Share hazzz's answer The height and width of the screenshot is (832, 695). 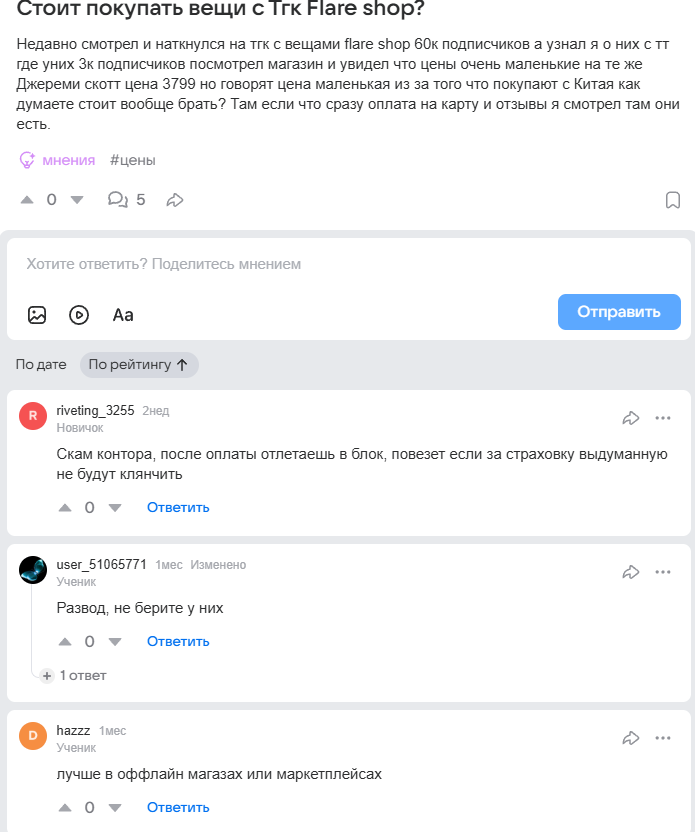(631, 738)
